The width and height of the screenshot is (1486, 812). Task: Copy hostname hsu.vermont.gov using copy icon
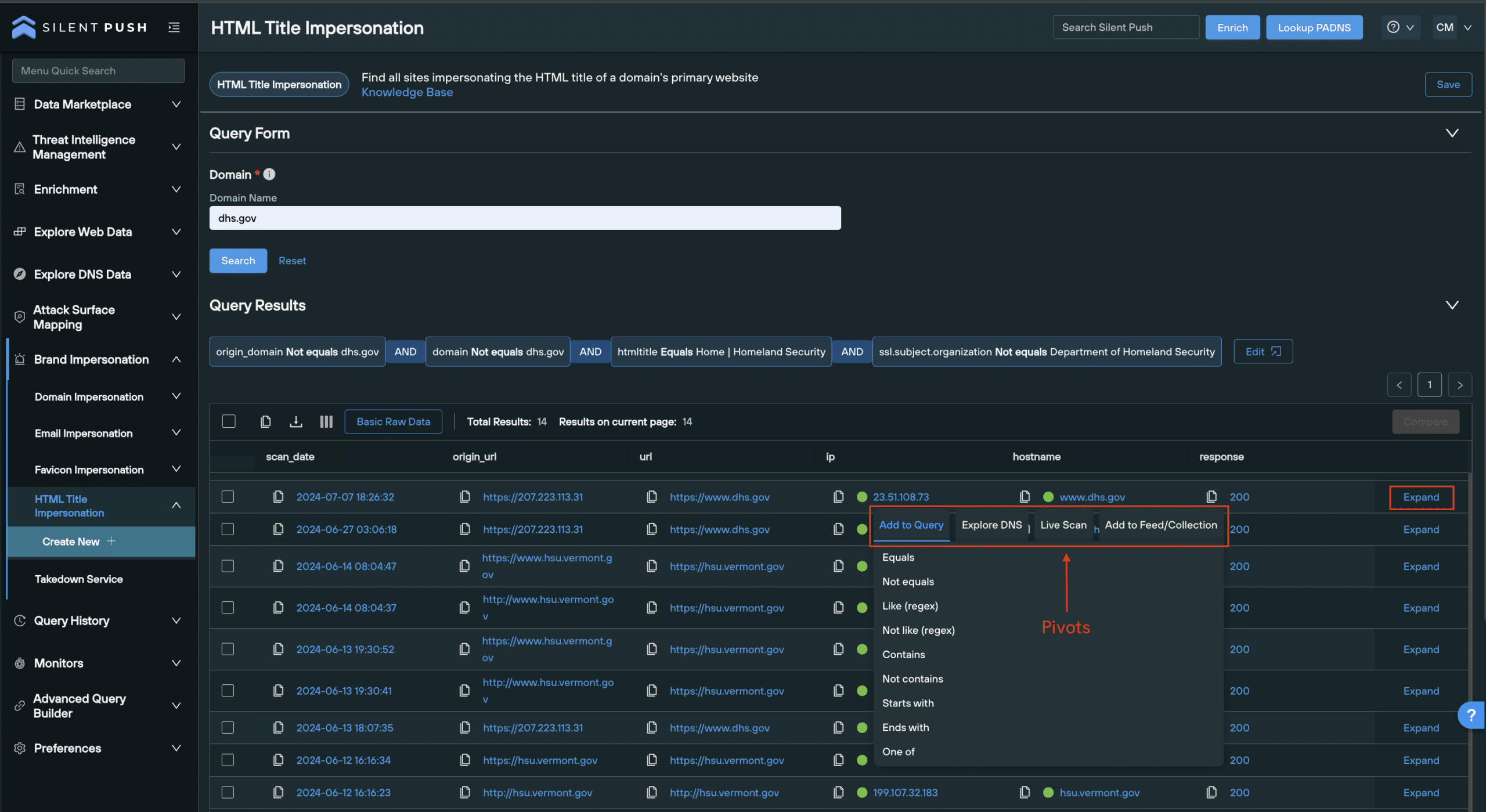1025,792
